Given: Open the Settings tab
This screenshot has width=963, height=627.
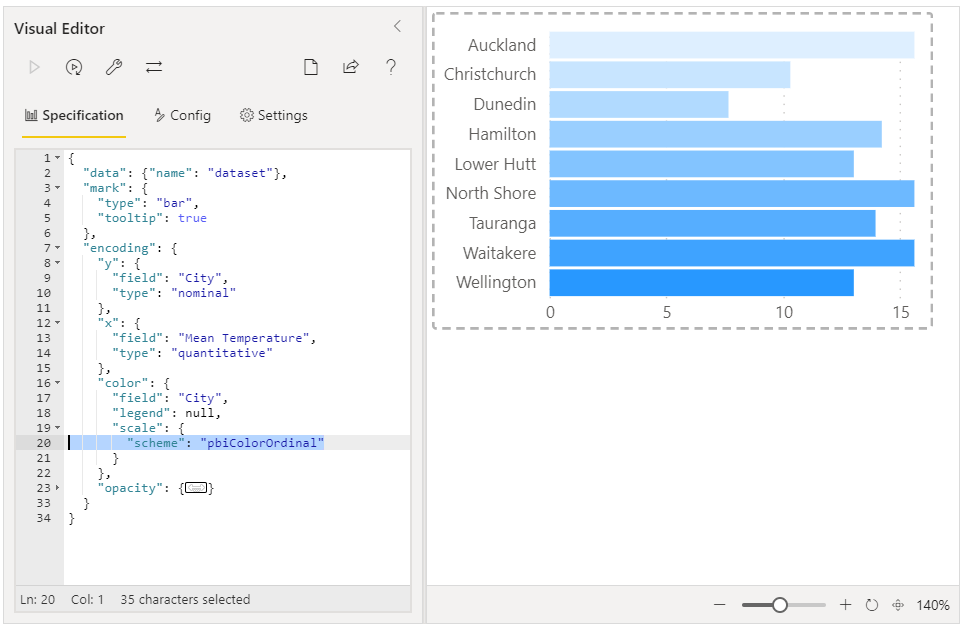Looking at the screenshot, I should coord(273,115).
